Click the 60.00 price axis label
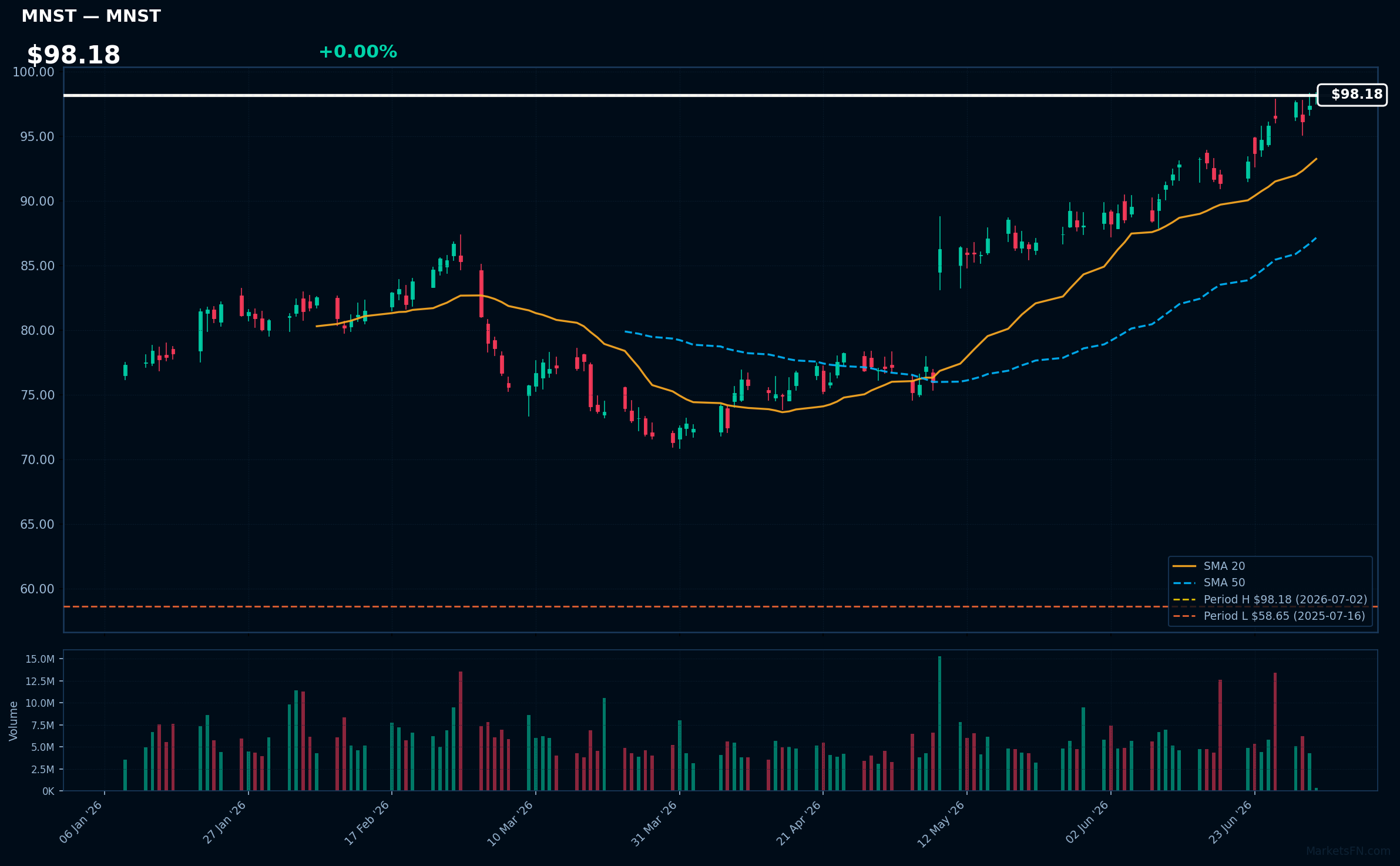 [x=37, y=589]
